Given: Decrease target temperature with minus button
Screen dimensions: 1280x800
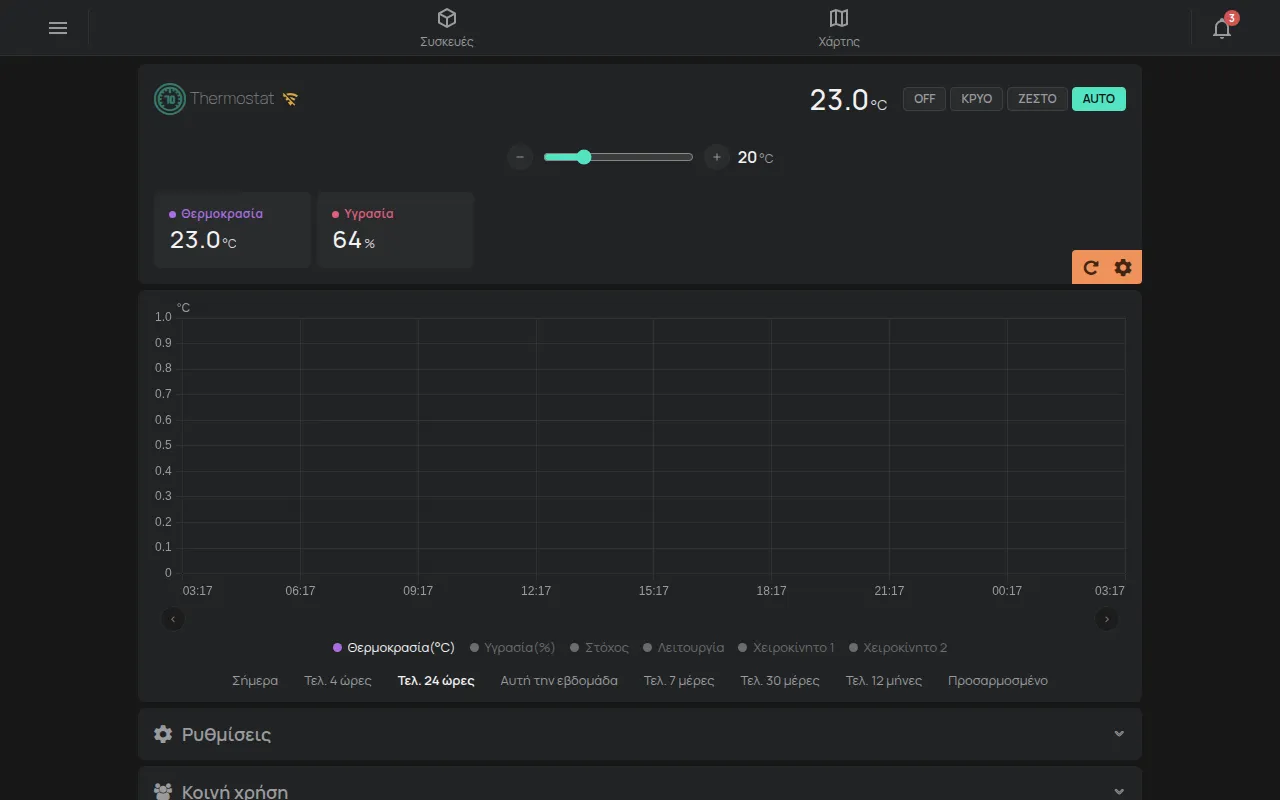Looking at the screenshot, I should 520,157.
